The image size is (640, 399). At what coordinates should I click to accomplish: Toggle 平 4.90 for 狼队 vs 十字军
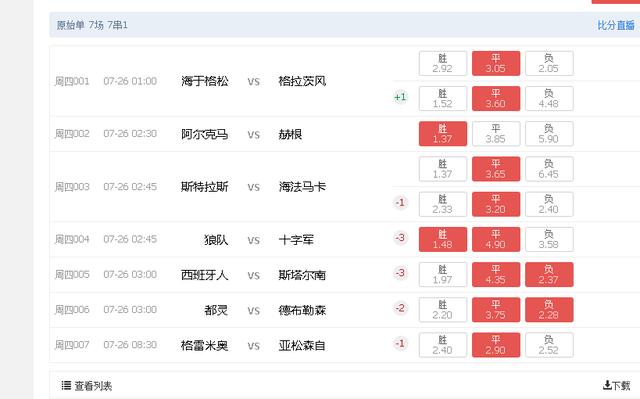(x=496, y=239)
